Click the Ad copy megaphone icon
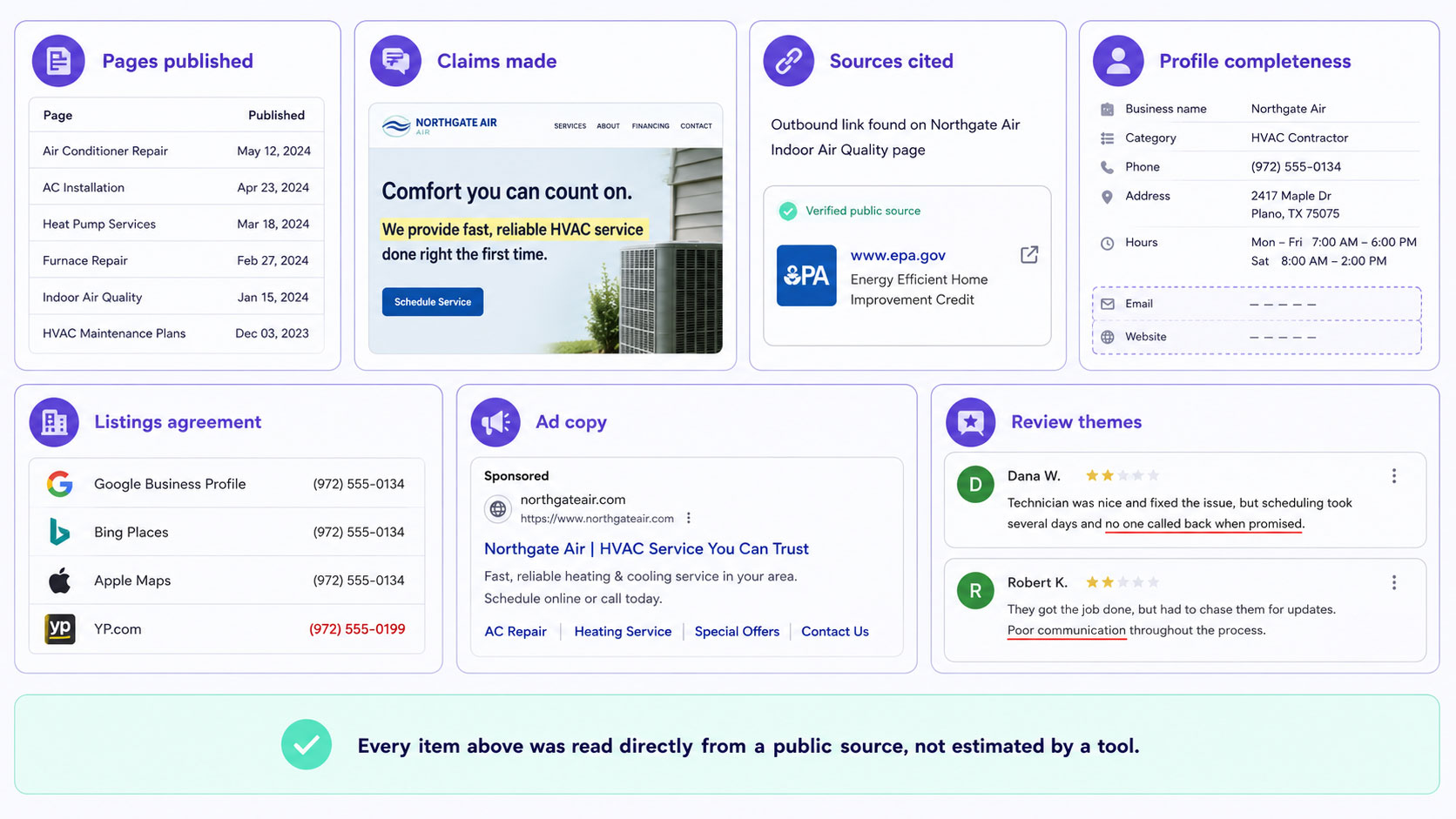Screen dimensions: 1456x819 495,422
